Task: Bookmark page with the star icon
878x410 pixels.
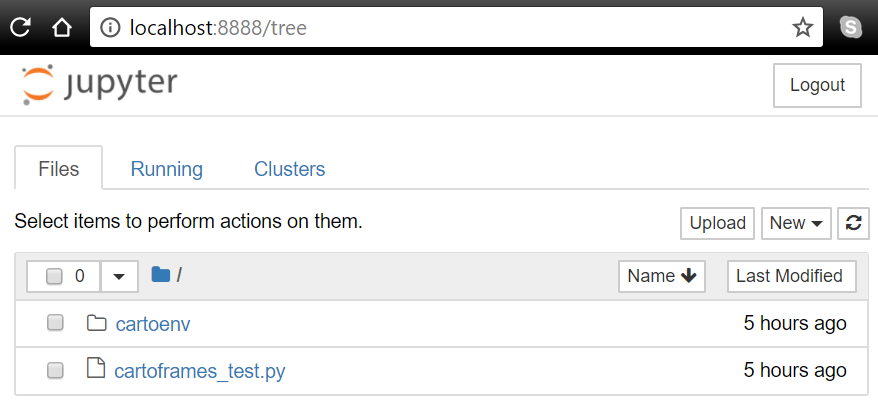Action: pos(802,27)
